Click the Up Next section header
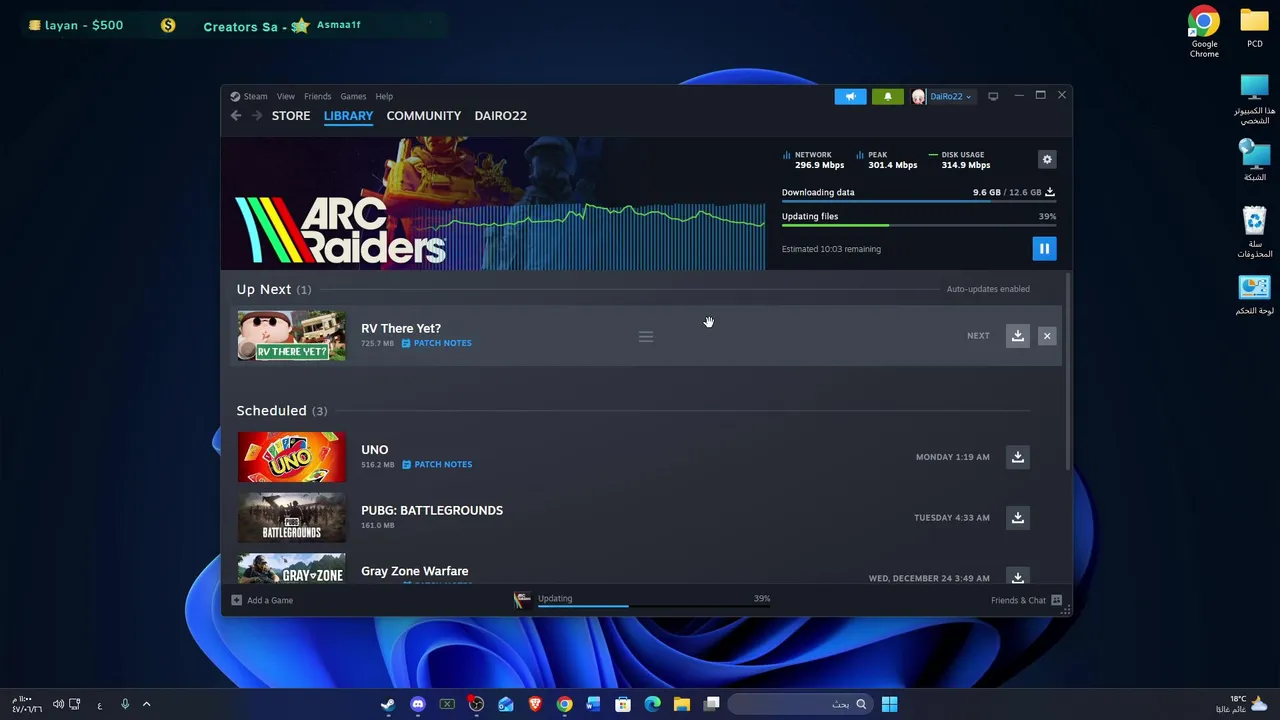This screenshot has height=720, width=1280. tap(273, 289)
